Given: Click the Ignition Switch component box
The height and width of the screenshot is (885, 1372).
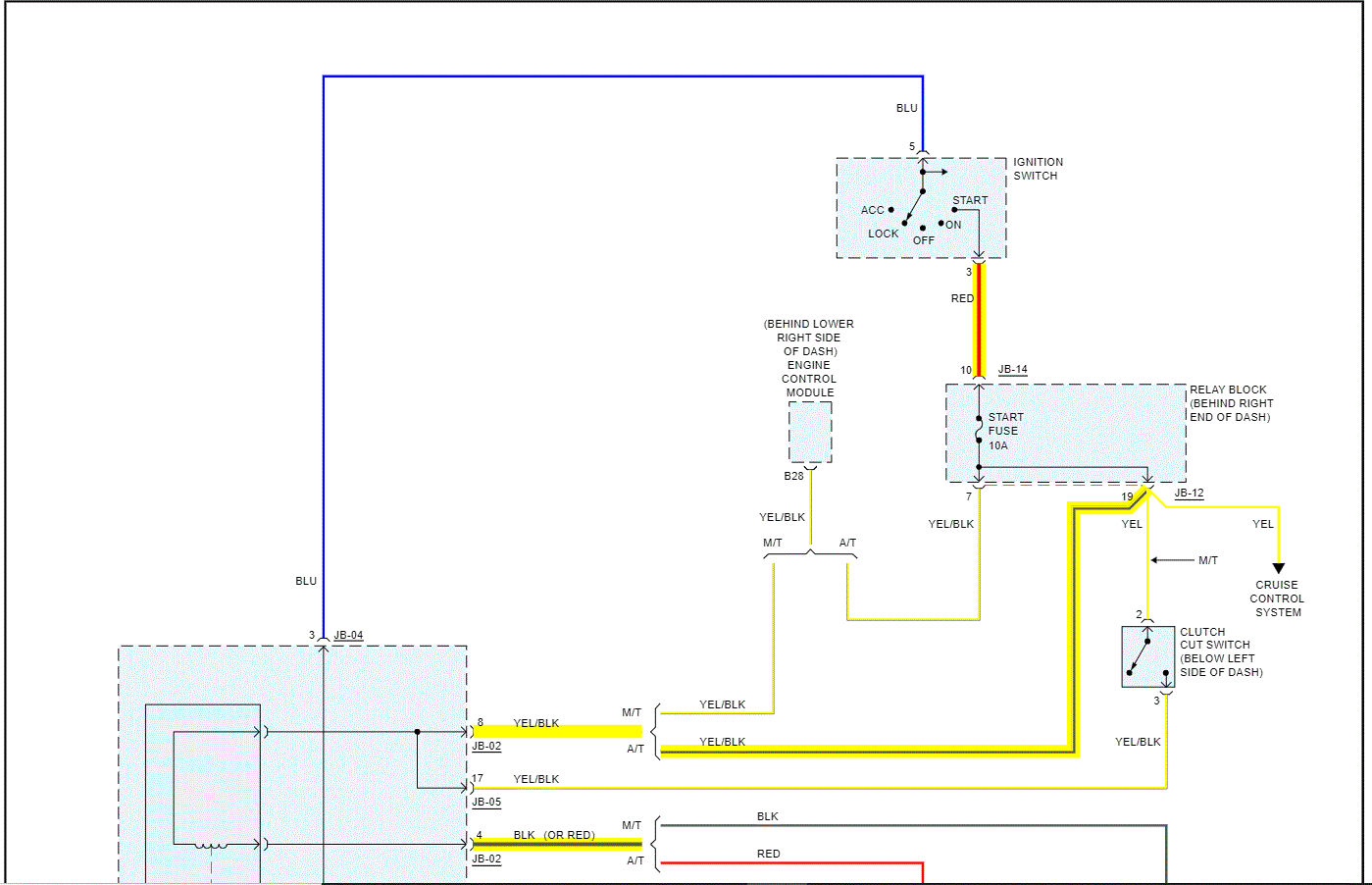Looking at the screenshot, I should 921,208.
